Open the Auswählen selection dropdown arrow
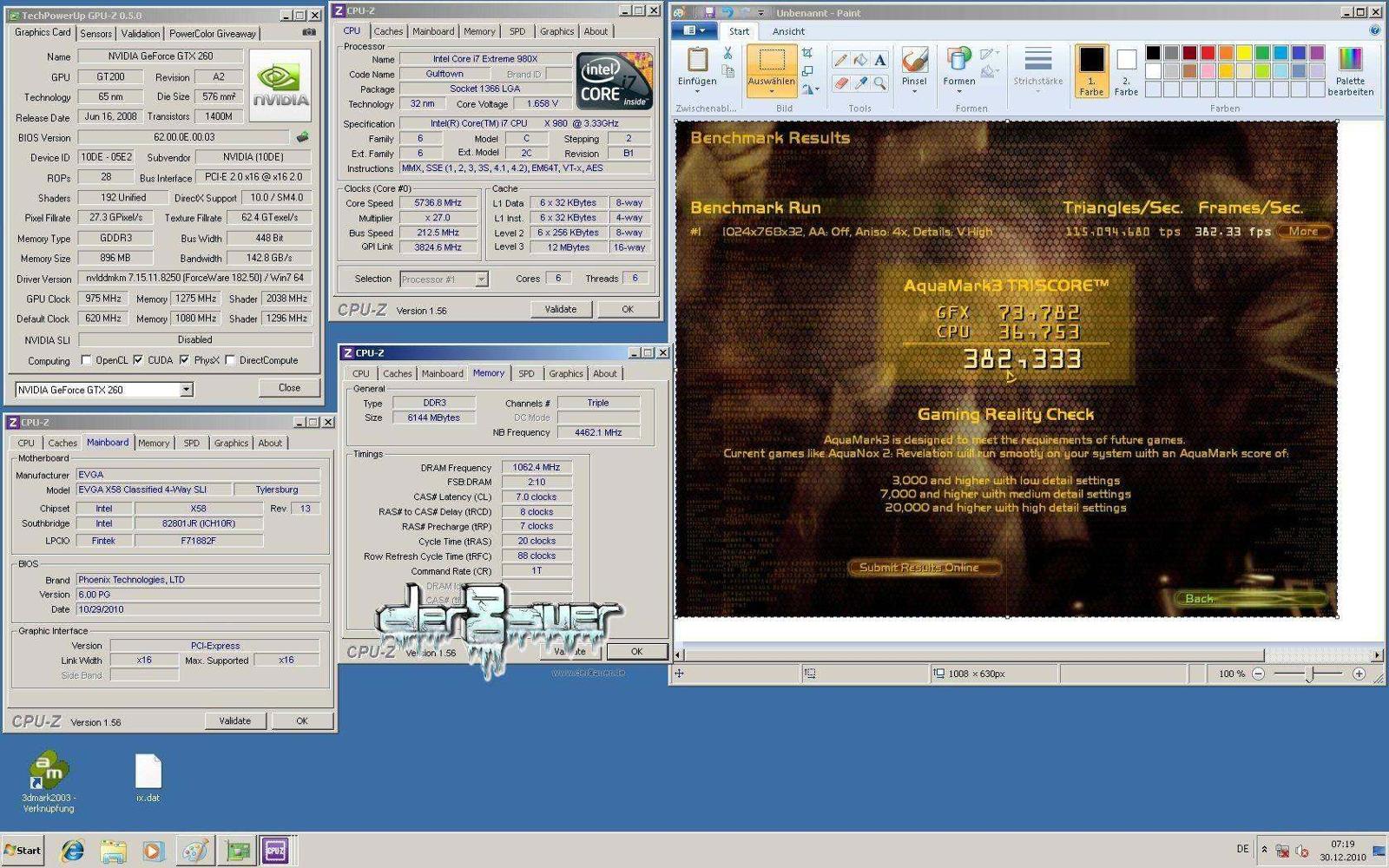Screen dimensions: 1389x868 pyautogui.click(x=772, y=90)
